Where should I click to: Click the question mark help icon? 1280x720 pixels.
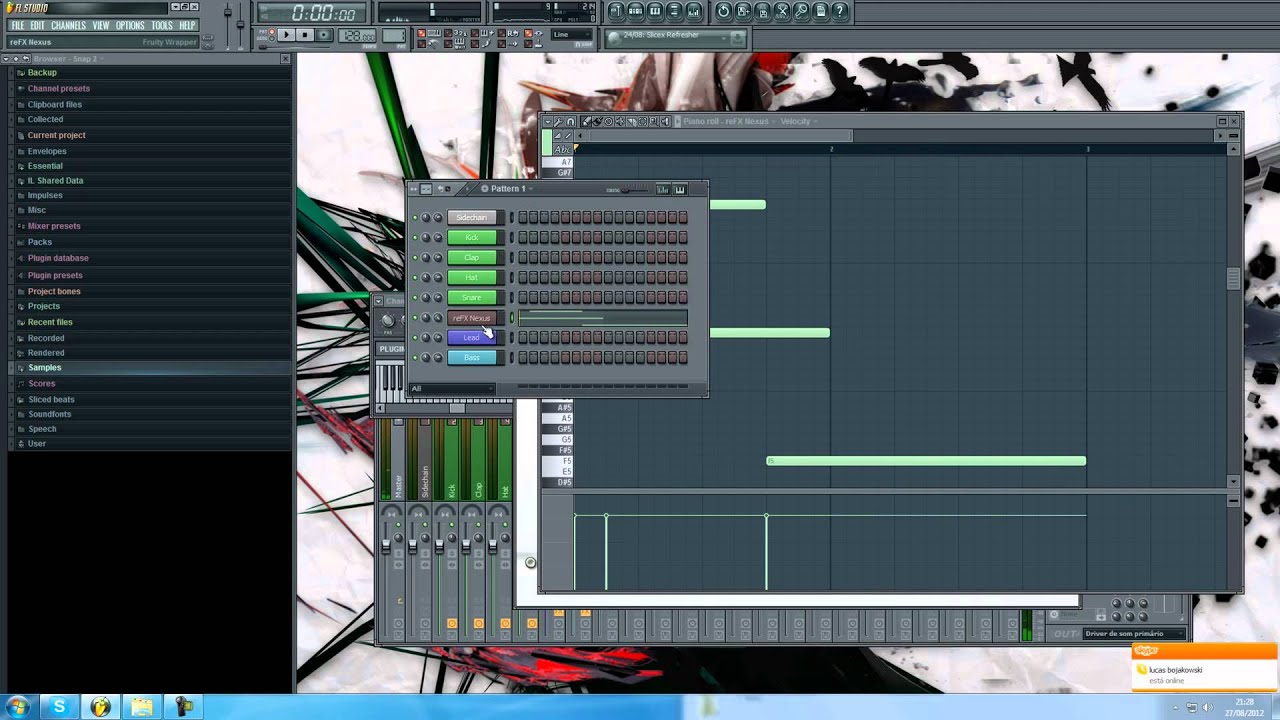pyautogui.click(x=840, y=11)
